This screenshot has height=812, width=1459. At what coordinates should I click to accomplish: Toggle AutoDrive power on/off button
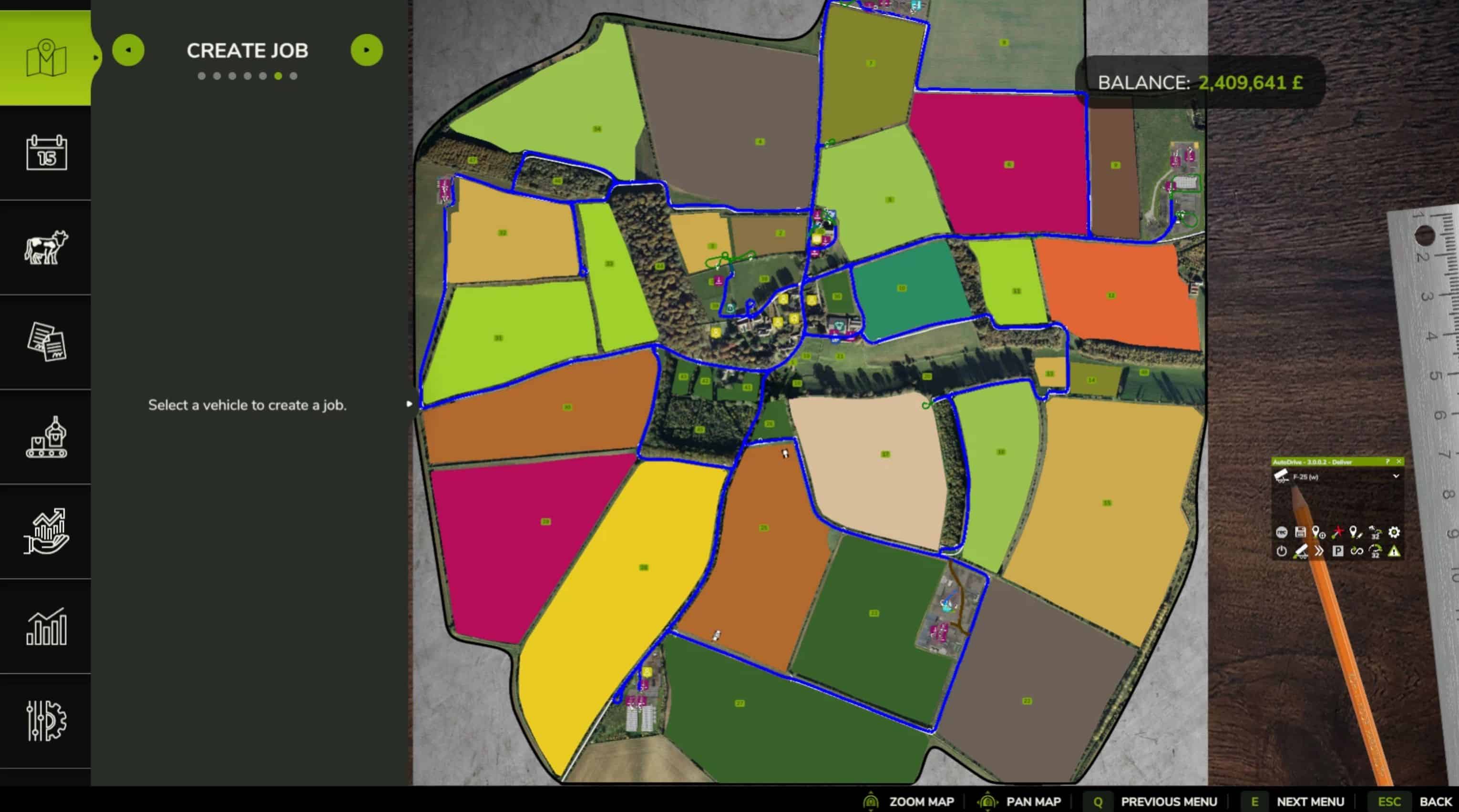click(x=1281, y=551)
